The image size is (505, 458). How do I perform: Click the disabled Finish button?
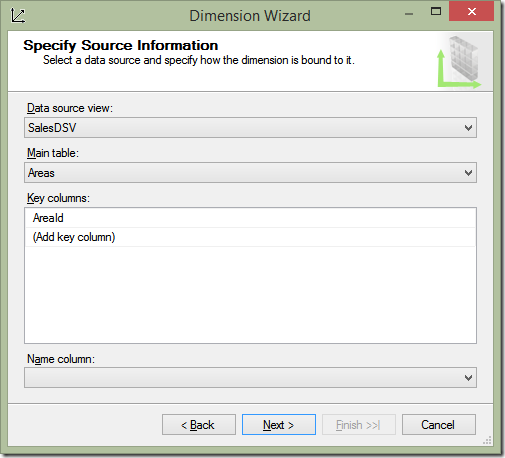(359, 425)
